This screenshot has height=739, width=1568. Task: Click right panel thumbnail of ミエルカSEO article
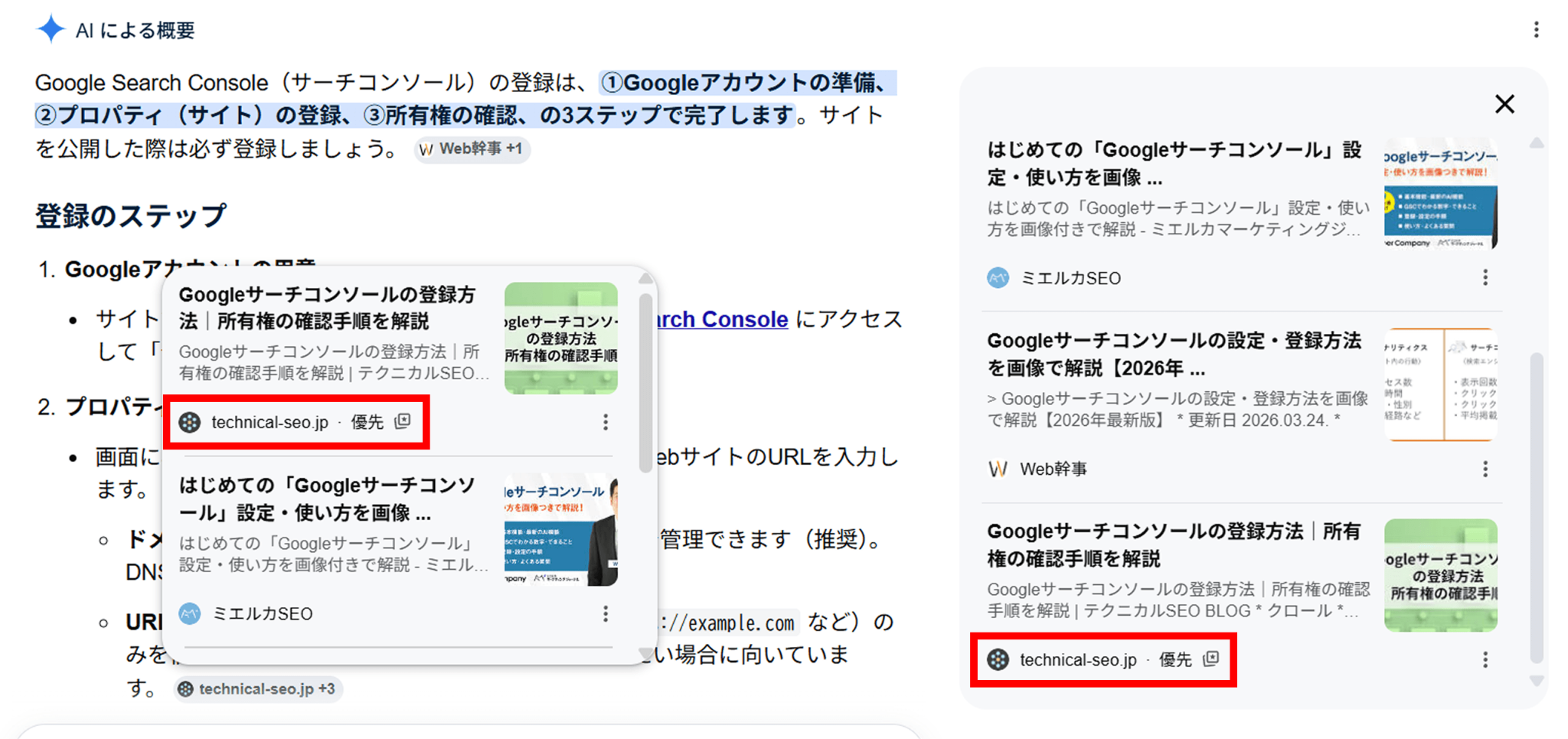point(1441,193)
